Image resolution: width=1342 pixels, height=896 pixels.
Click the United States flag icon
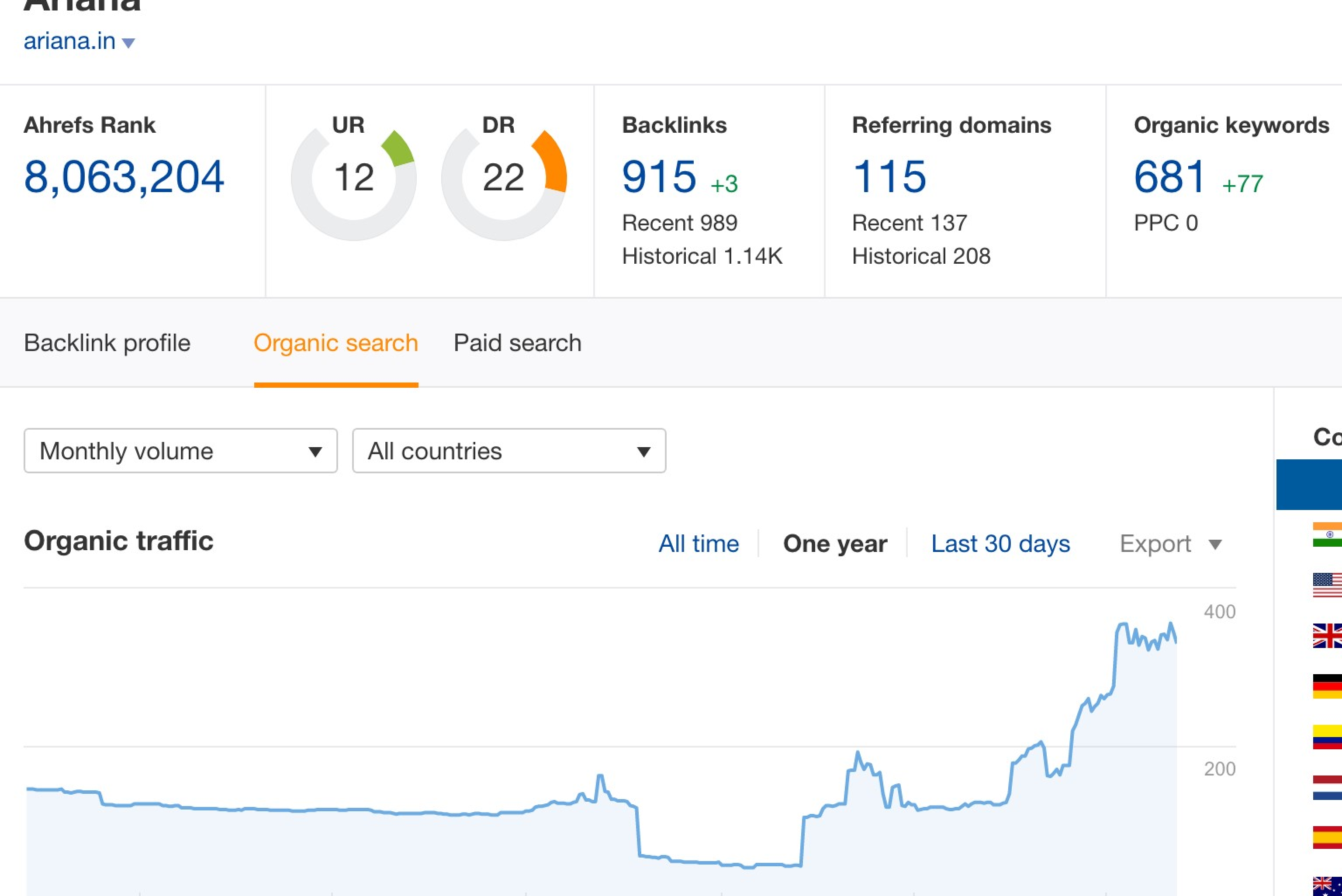tap(1327, 585)
